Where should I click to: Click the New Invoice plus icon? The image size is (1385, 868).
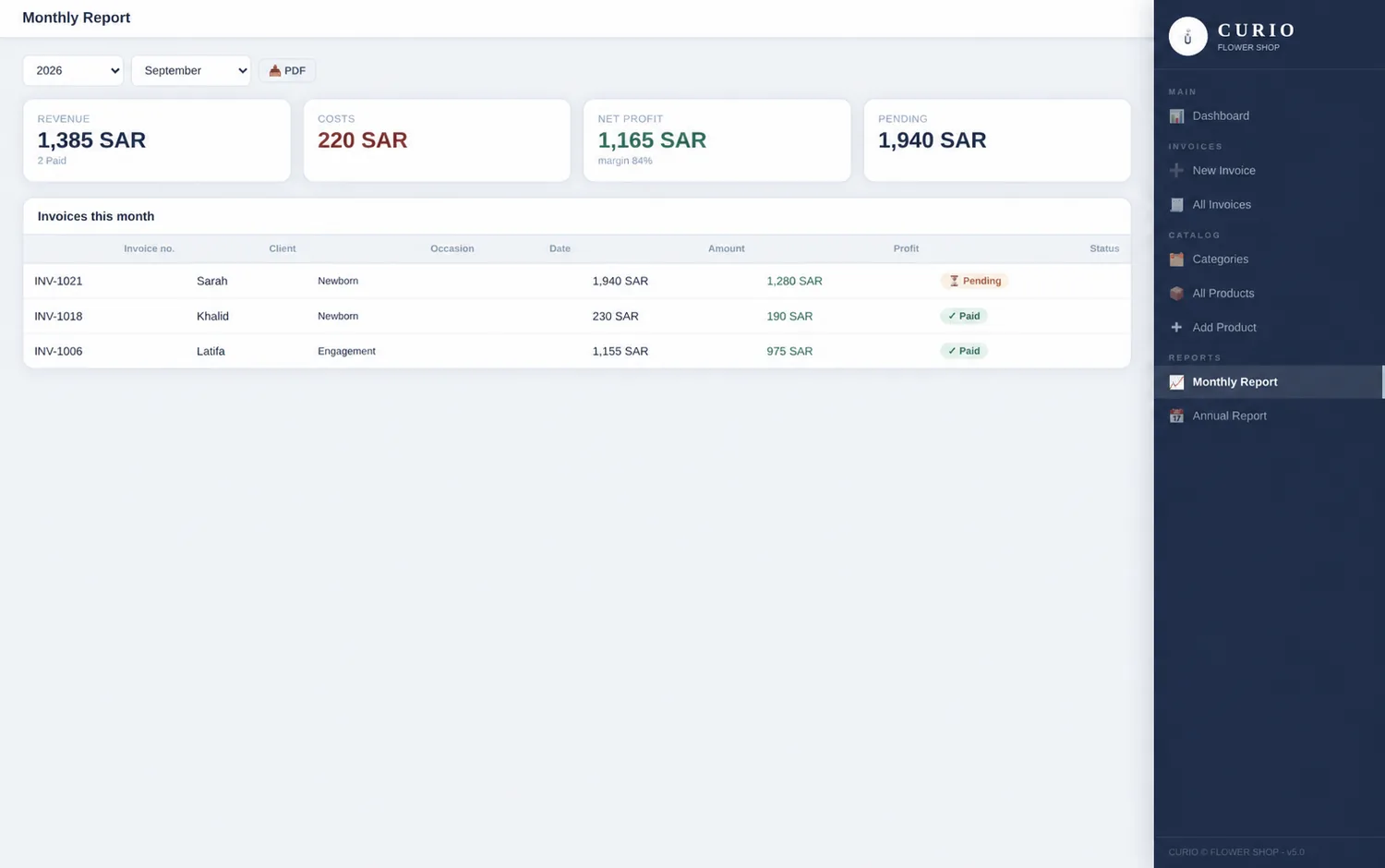pos(1176,171)
